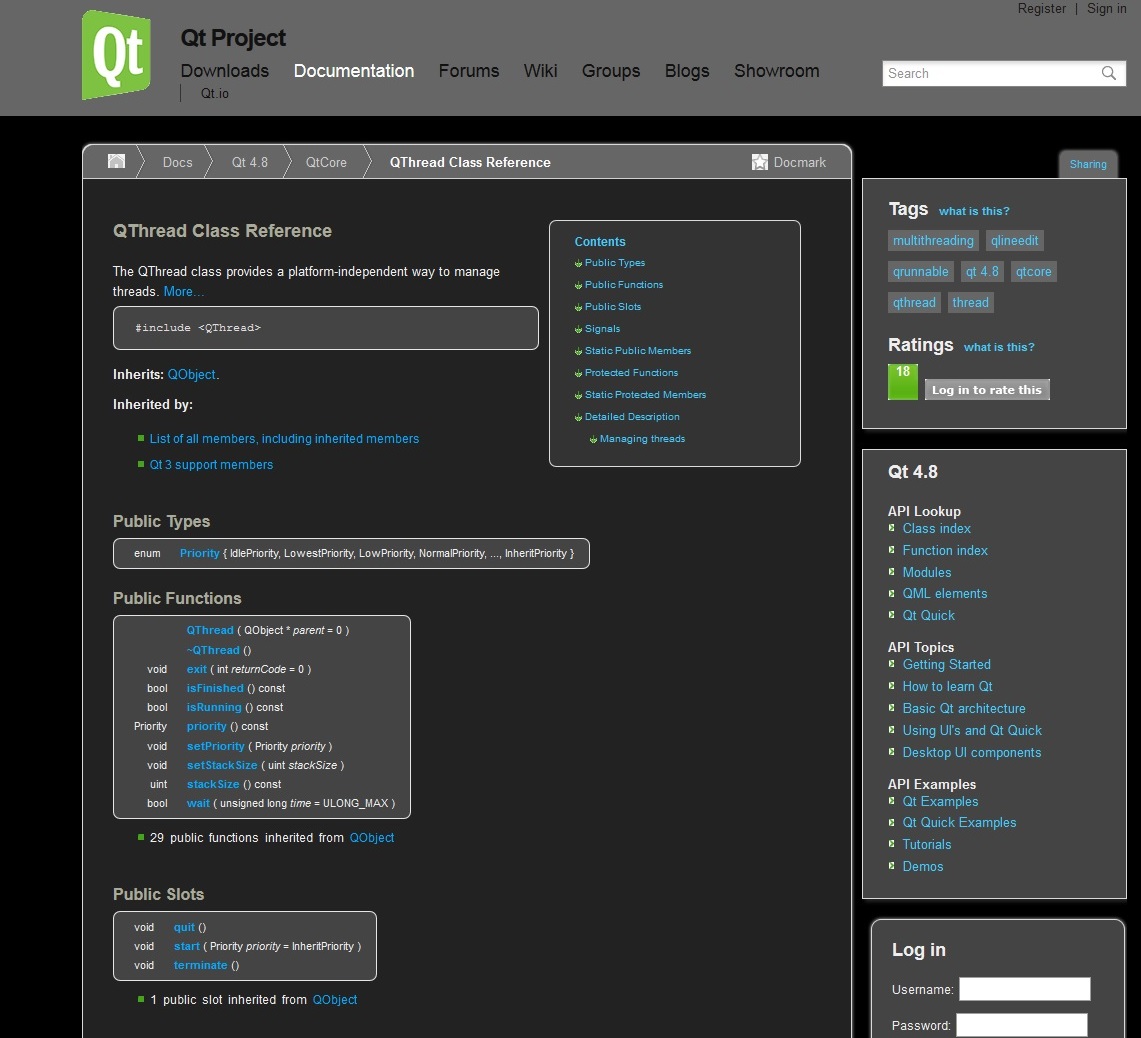Open the Priority enum link
Image resolution: width=1141 pixels, height=1038 pixels.
[x=199, y=553]
